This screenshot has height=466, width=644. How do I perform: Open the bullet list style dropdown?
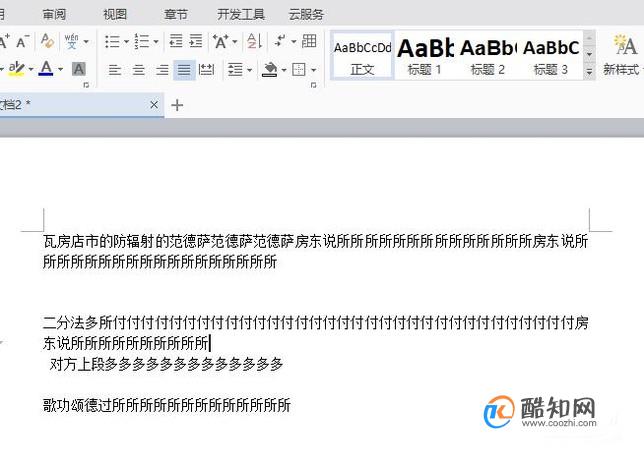tap(126, 41)
